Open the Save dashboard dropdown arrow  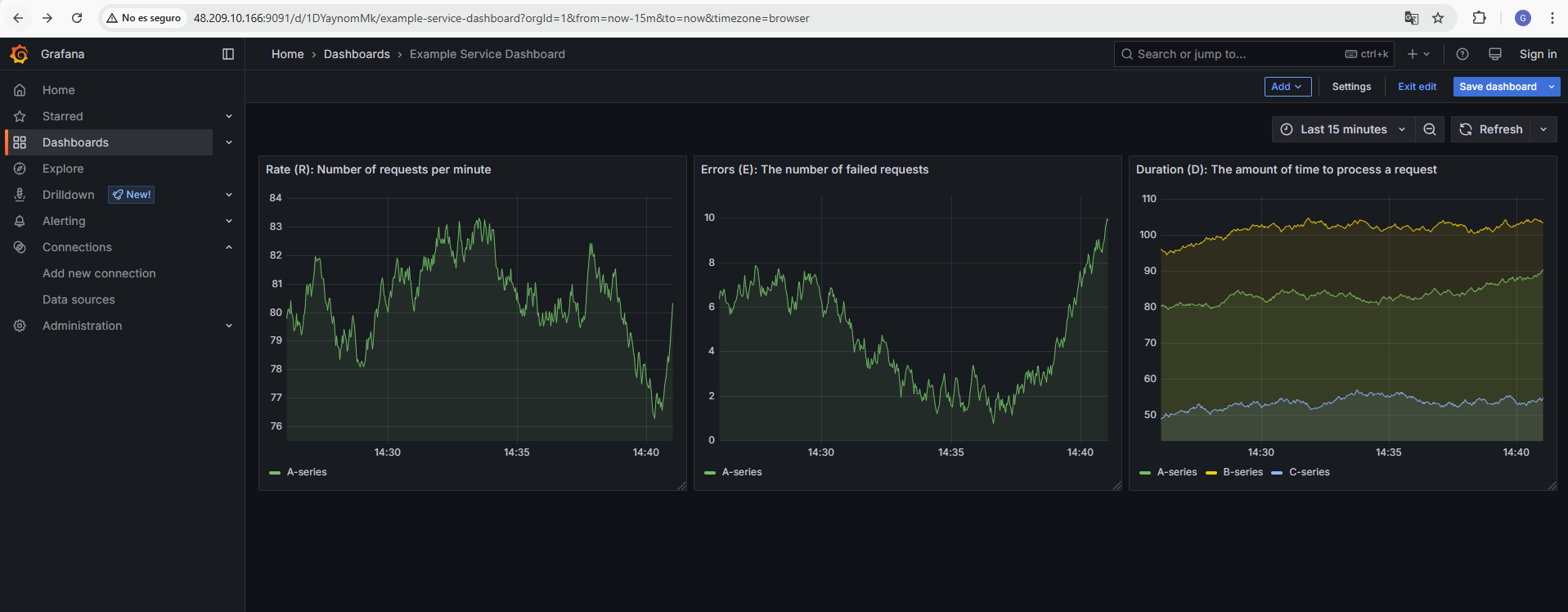click(x=1552, y=87)
